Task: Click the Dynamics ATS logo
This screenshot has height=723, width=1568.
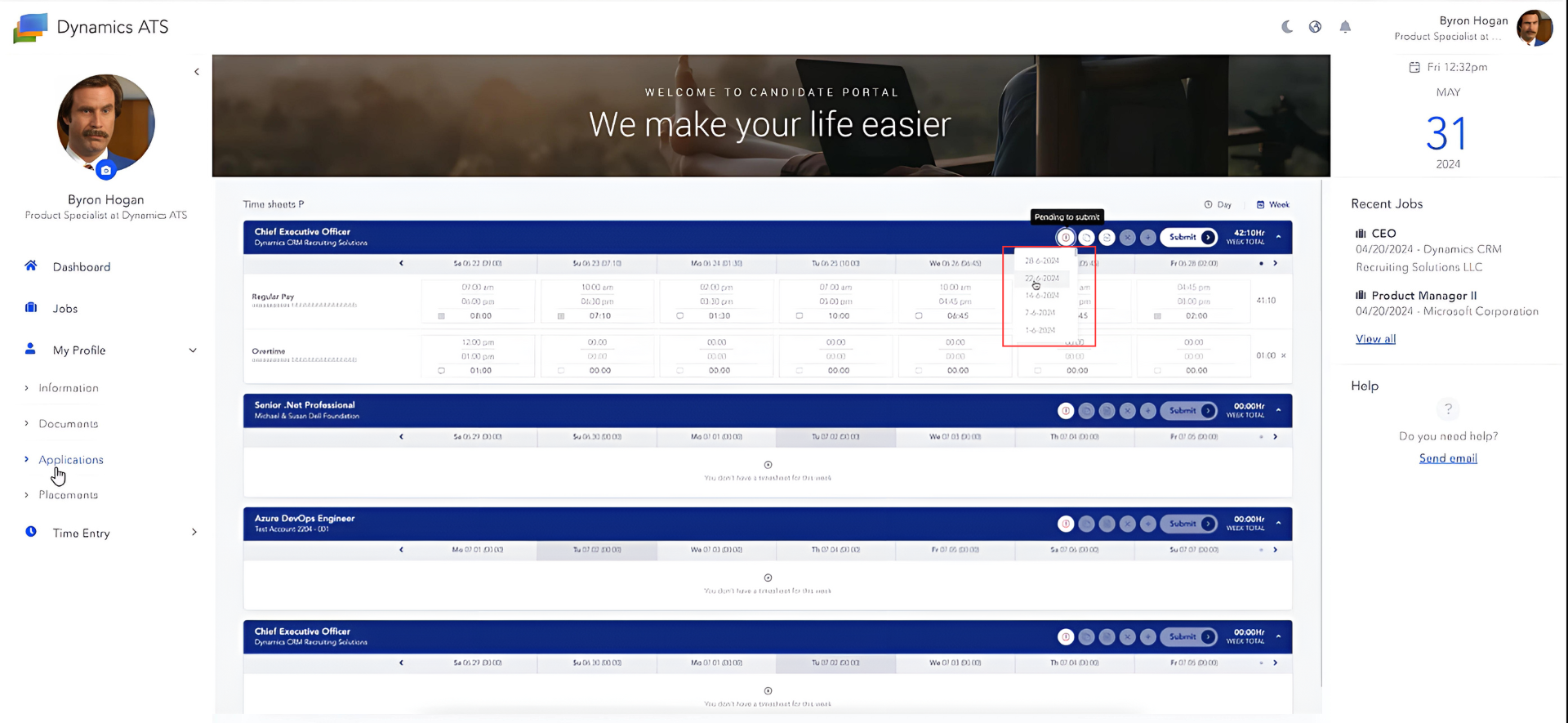Action: click(31, 28)
